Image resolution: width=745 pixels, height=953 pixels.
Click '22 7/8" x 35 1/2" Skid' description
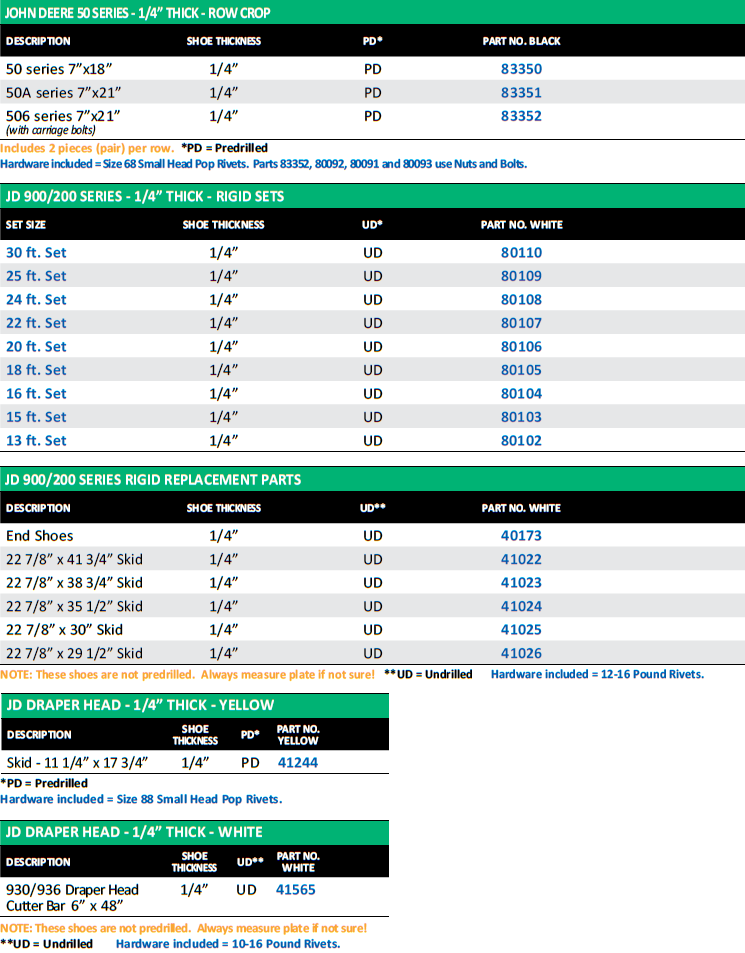click(74, 606)
